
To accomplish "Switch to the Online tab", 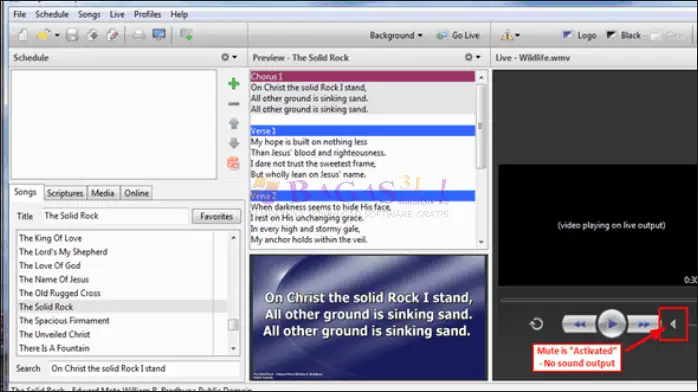I will click(137, 193).
